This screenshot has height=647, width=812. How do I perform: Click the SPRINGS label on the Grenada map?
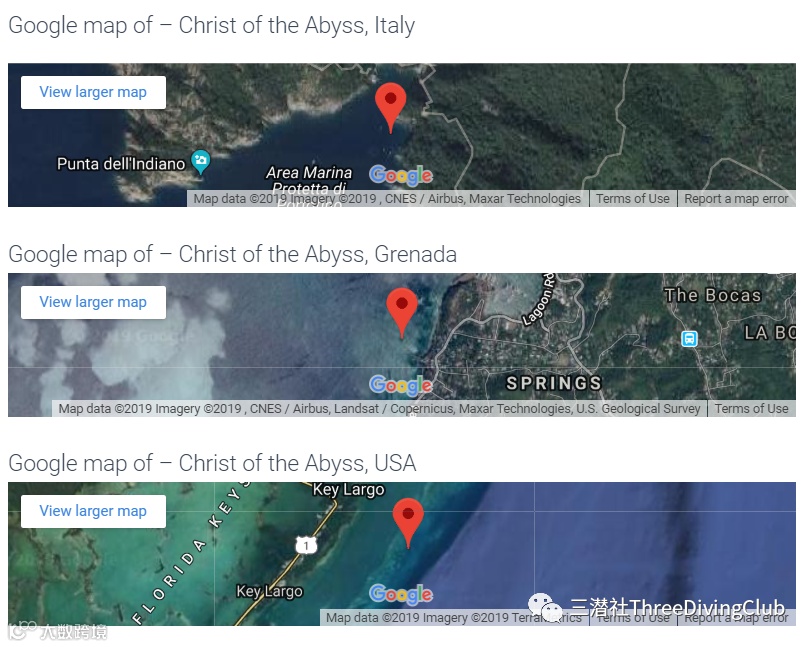(554, 383)
